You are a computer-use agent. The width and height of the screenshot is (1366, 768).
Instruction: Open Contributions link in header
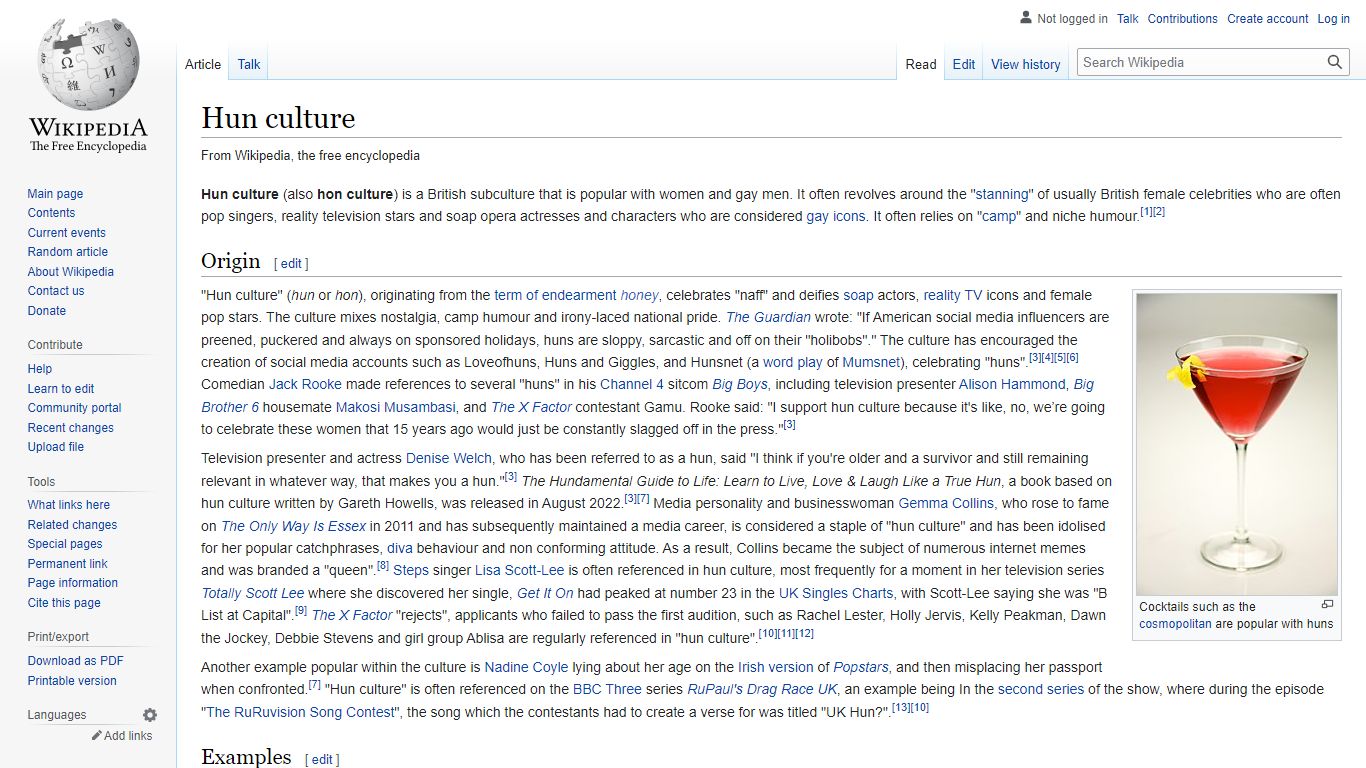point(1182,19)
